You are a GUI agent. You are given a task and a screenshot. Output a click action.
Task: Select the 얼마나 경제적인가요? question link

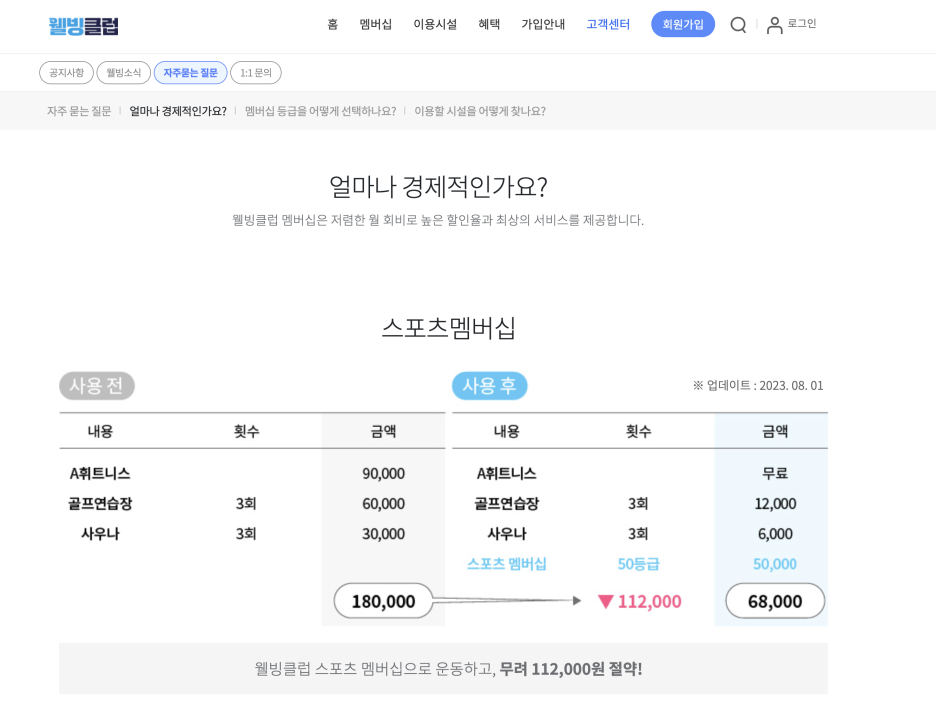coord(178,111)
